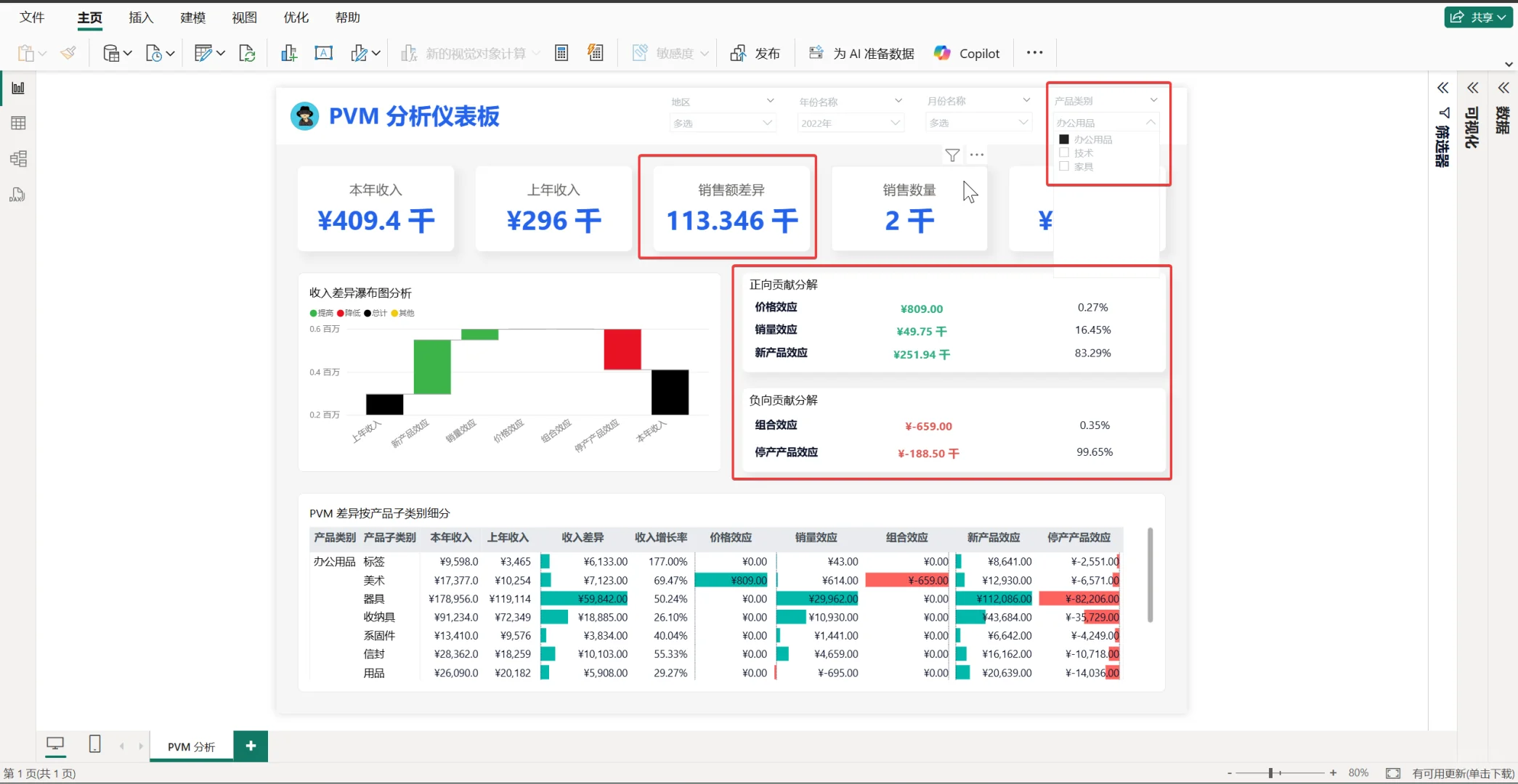
Task: Switch to the 插入 ribbon tab
Action: (x=139, y=17)
